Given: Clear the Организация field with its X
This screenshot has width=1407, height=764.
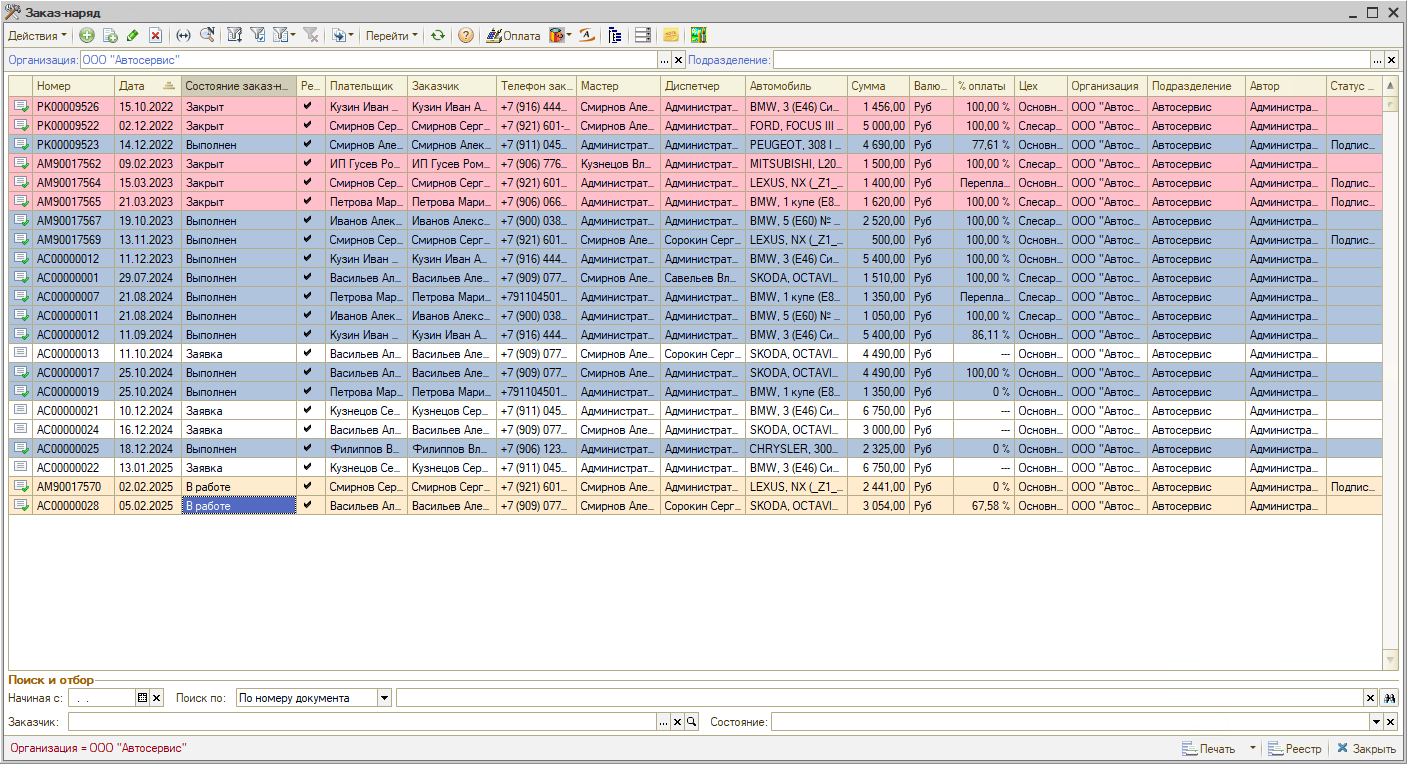Looking at the screenshot, I should tap(678, 60).
